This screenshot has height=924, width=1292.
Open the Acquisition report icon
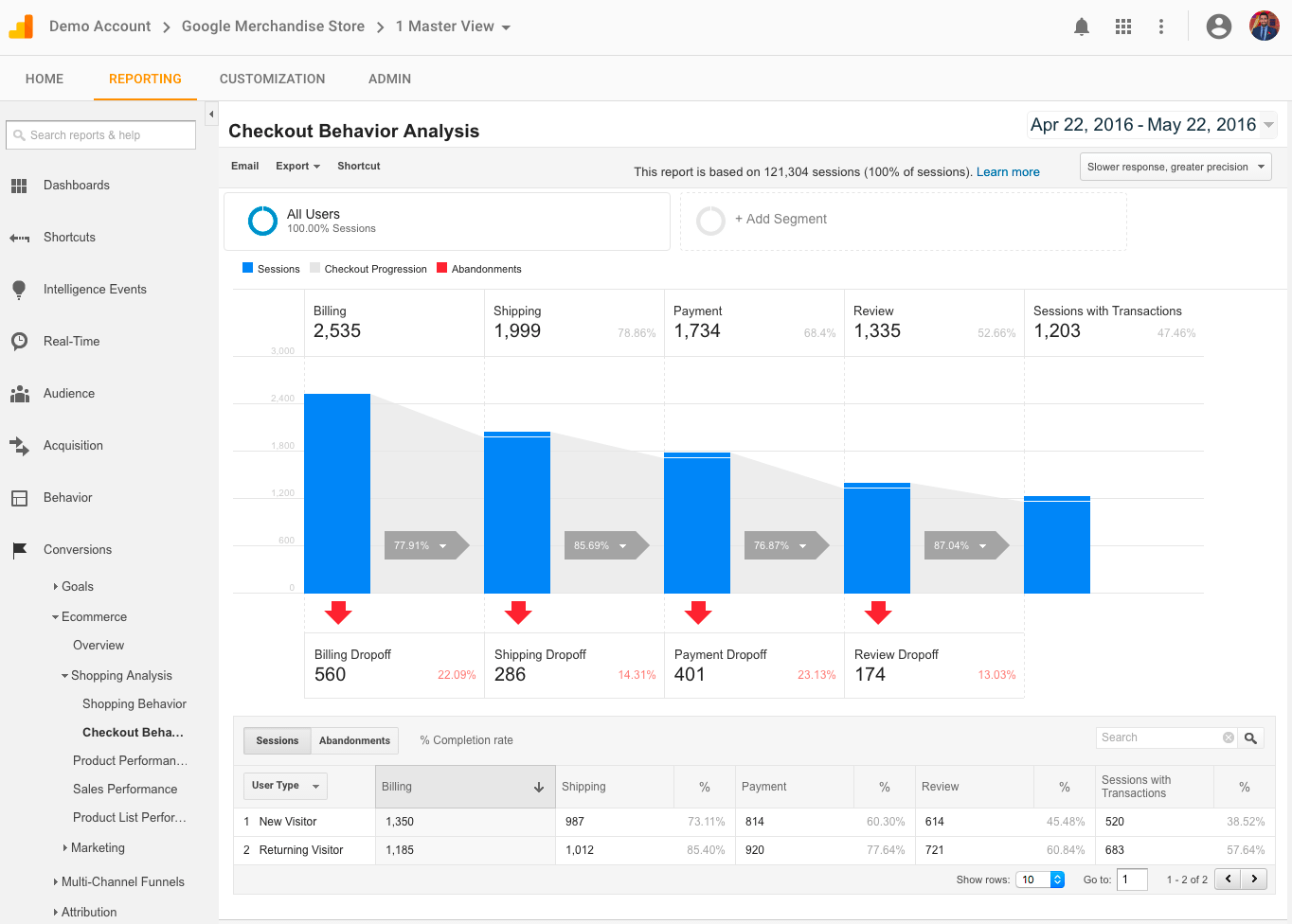[19, 445]
